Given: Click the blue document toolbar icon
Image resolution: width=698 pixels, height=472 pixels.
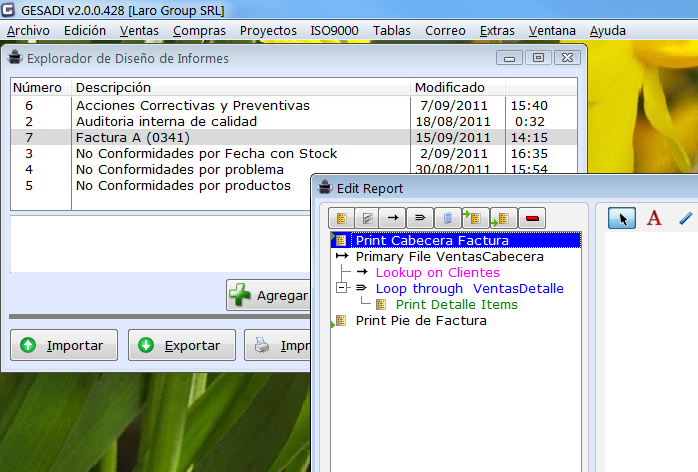Looking at the screenshot, I should pos(447,218).
